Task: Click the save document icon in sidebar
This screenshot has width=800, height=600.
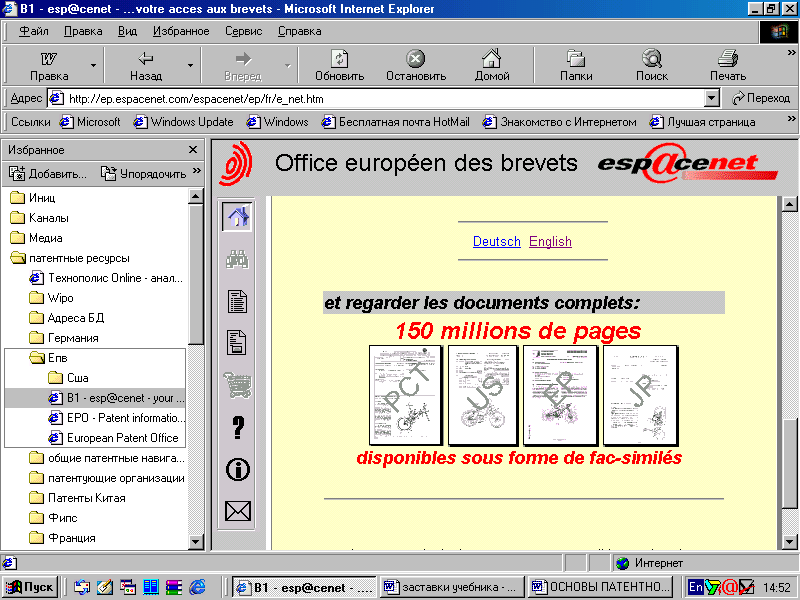Action: 237,342
